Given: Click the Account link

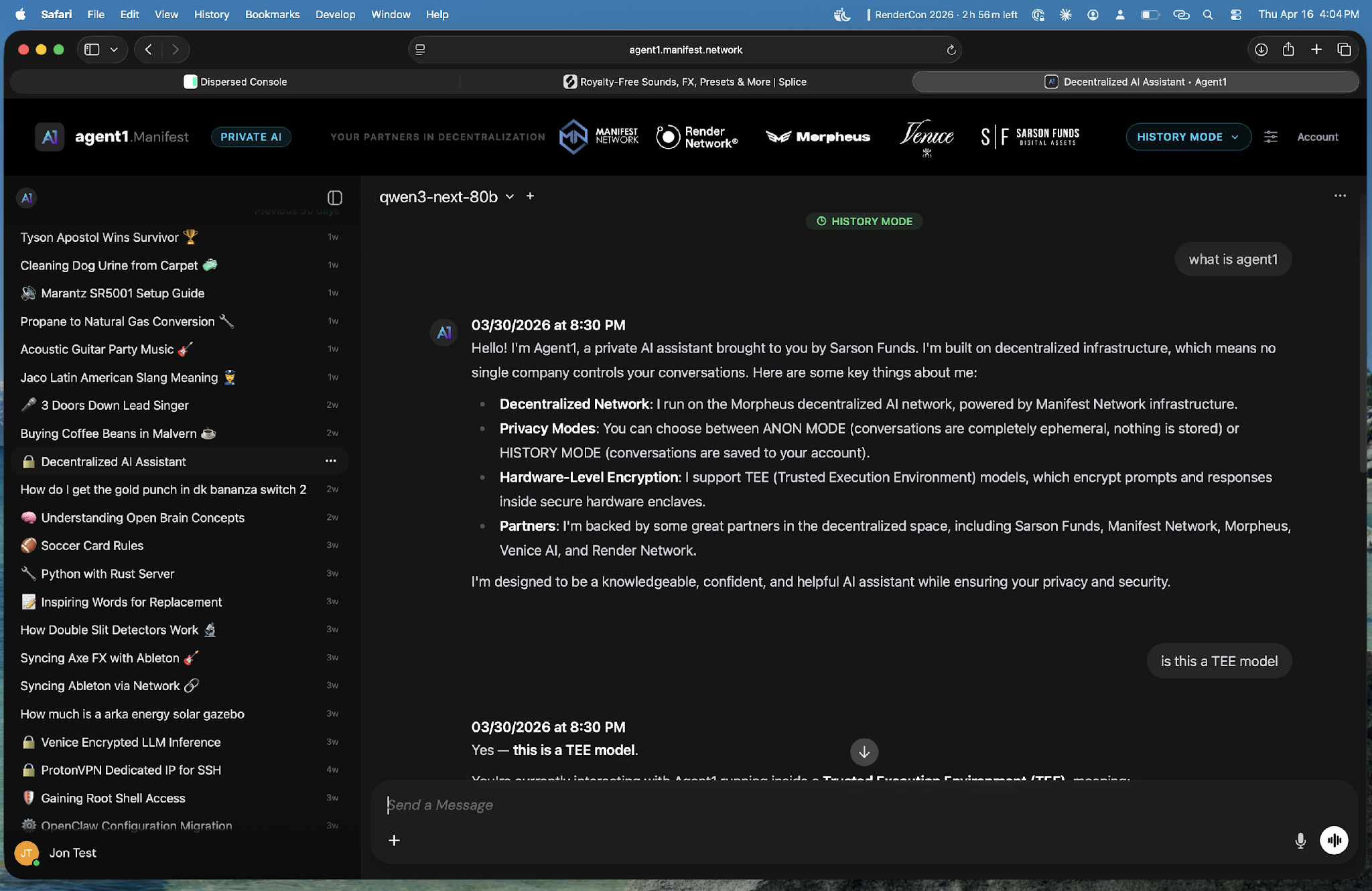Looking at the screenshot, I should point(1317,137).
